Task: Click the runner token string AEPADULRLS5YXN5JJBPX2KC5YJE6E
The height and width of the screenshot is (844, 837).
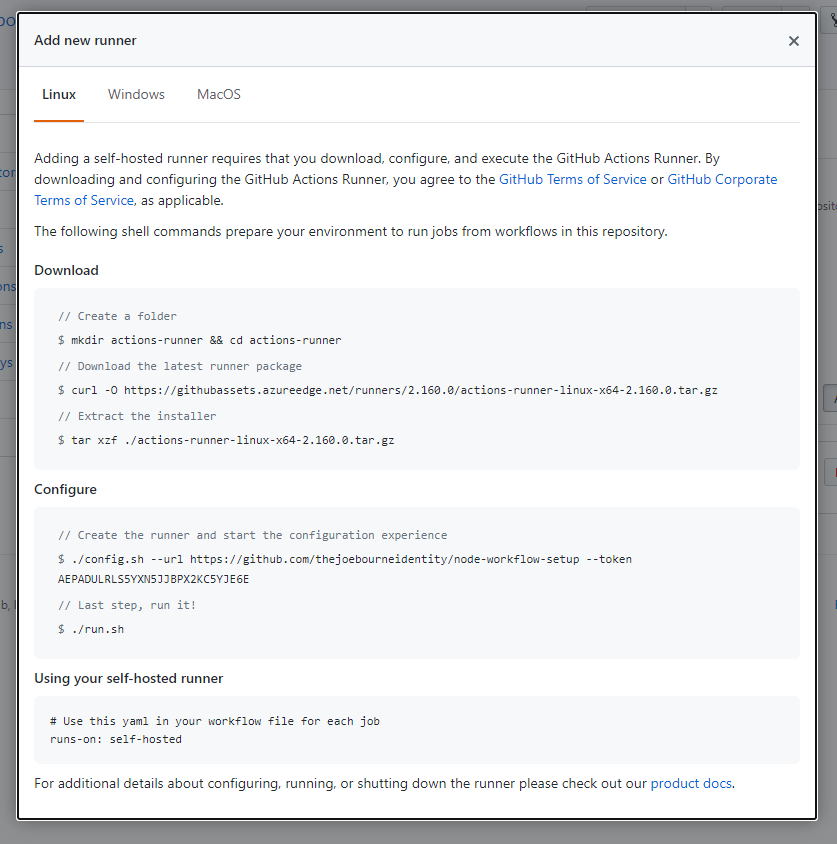Action: point(154,579)
